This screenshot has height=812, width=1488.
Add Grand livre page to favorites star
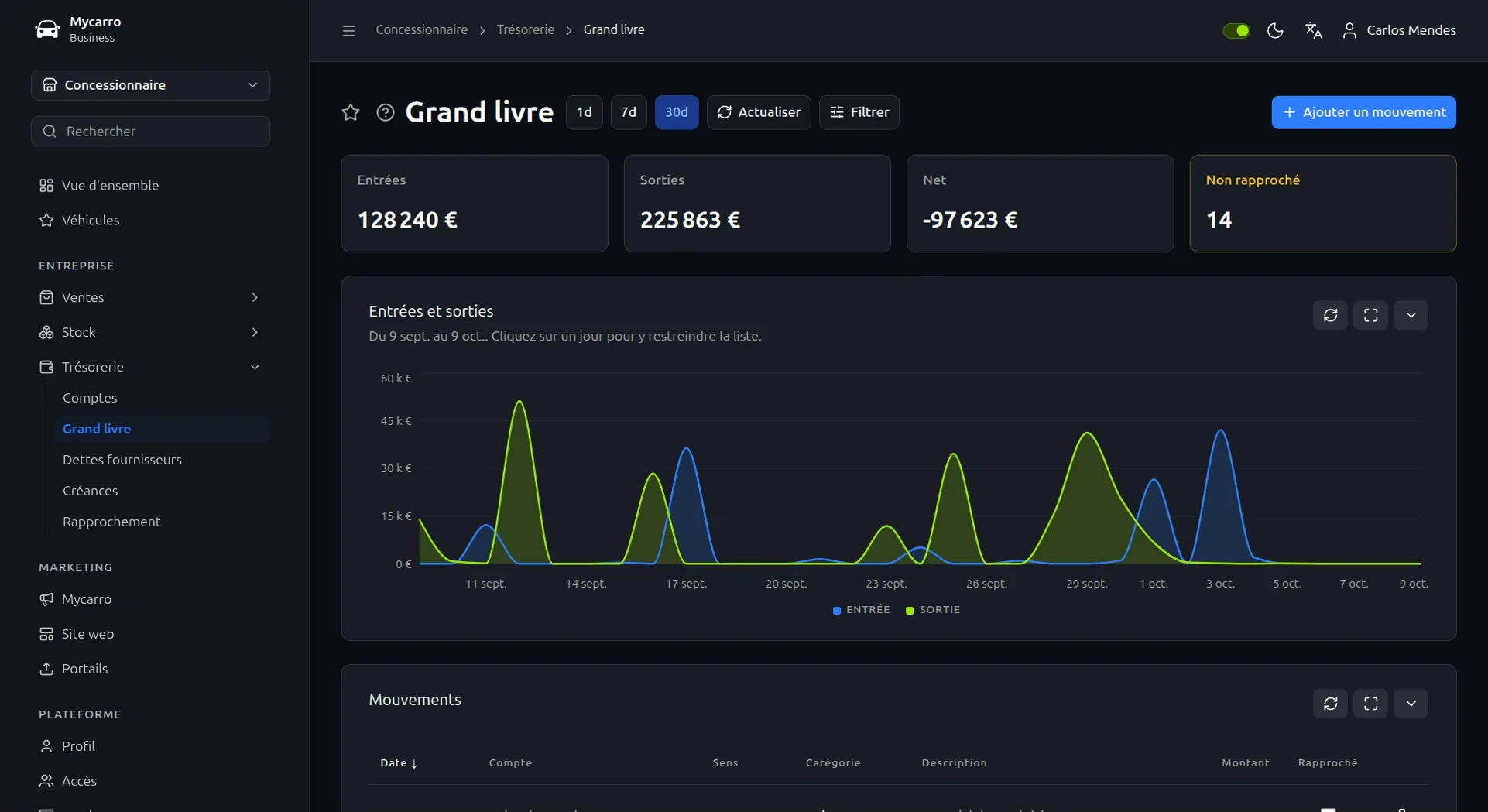tap(351, 112)
